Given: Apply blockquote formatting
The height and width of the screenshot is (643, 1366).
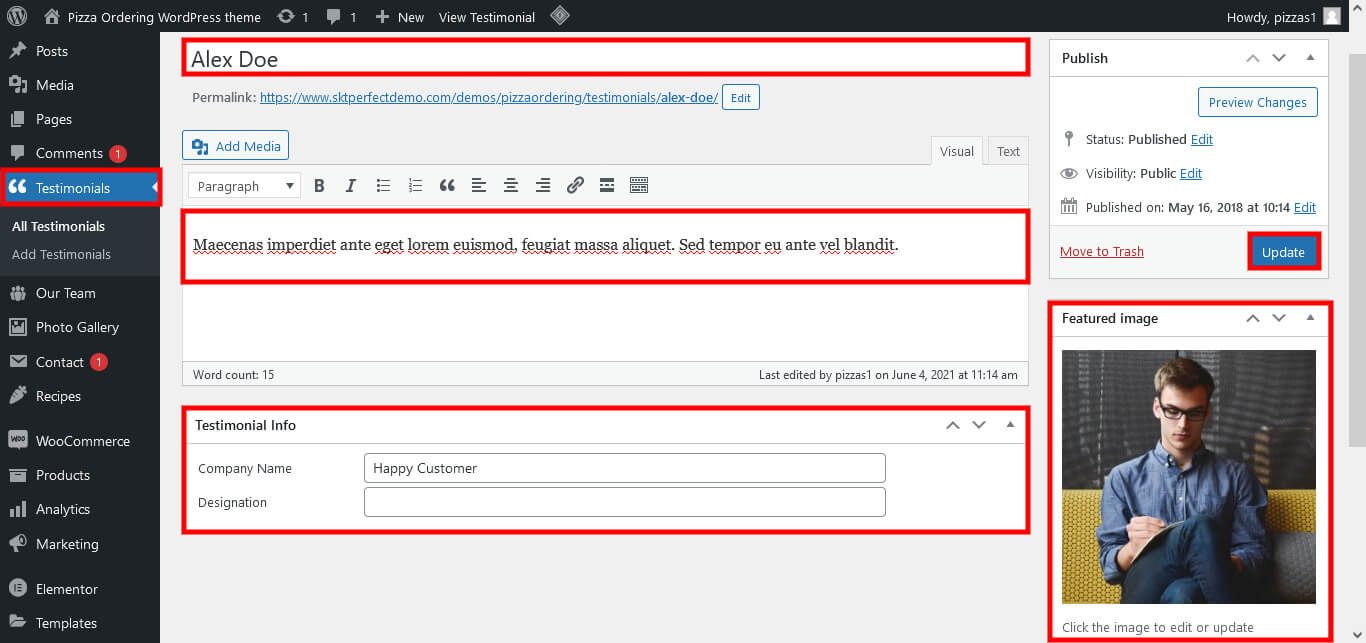Looking at the screenshot, I should [447, 185].
